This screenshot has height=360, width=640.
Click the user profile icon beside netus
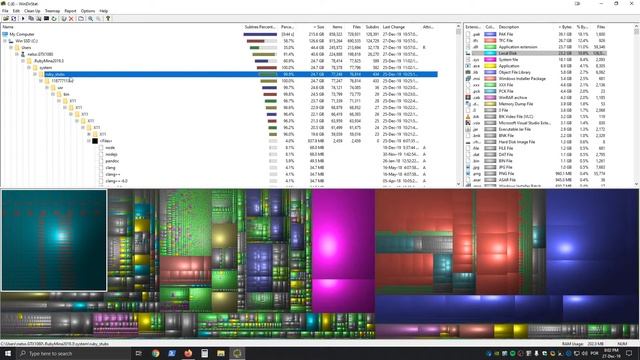pos(23,54)
